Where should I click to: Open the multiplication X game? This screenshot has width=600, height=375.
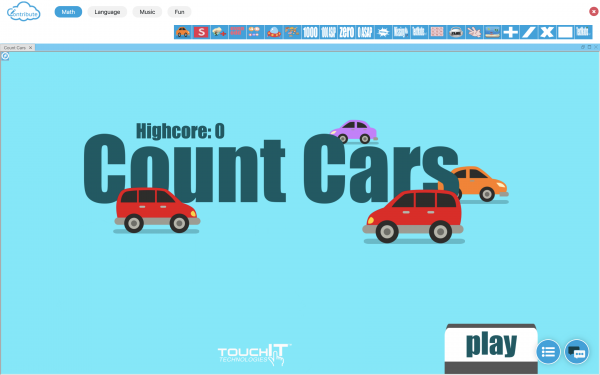tap(547, 32)
